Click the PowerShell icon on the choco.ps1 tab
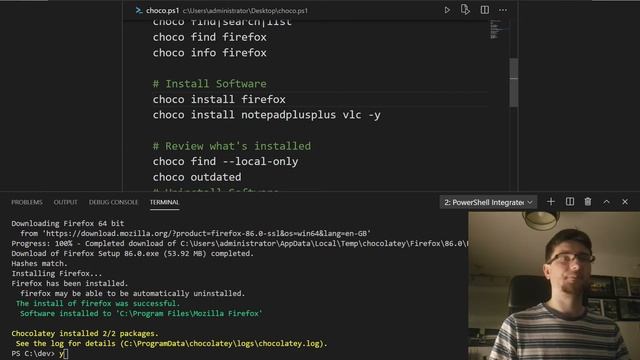640x360 pixels. click(x=139, y=11)
